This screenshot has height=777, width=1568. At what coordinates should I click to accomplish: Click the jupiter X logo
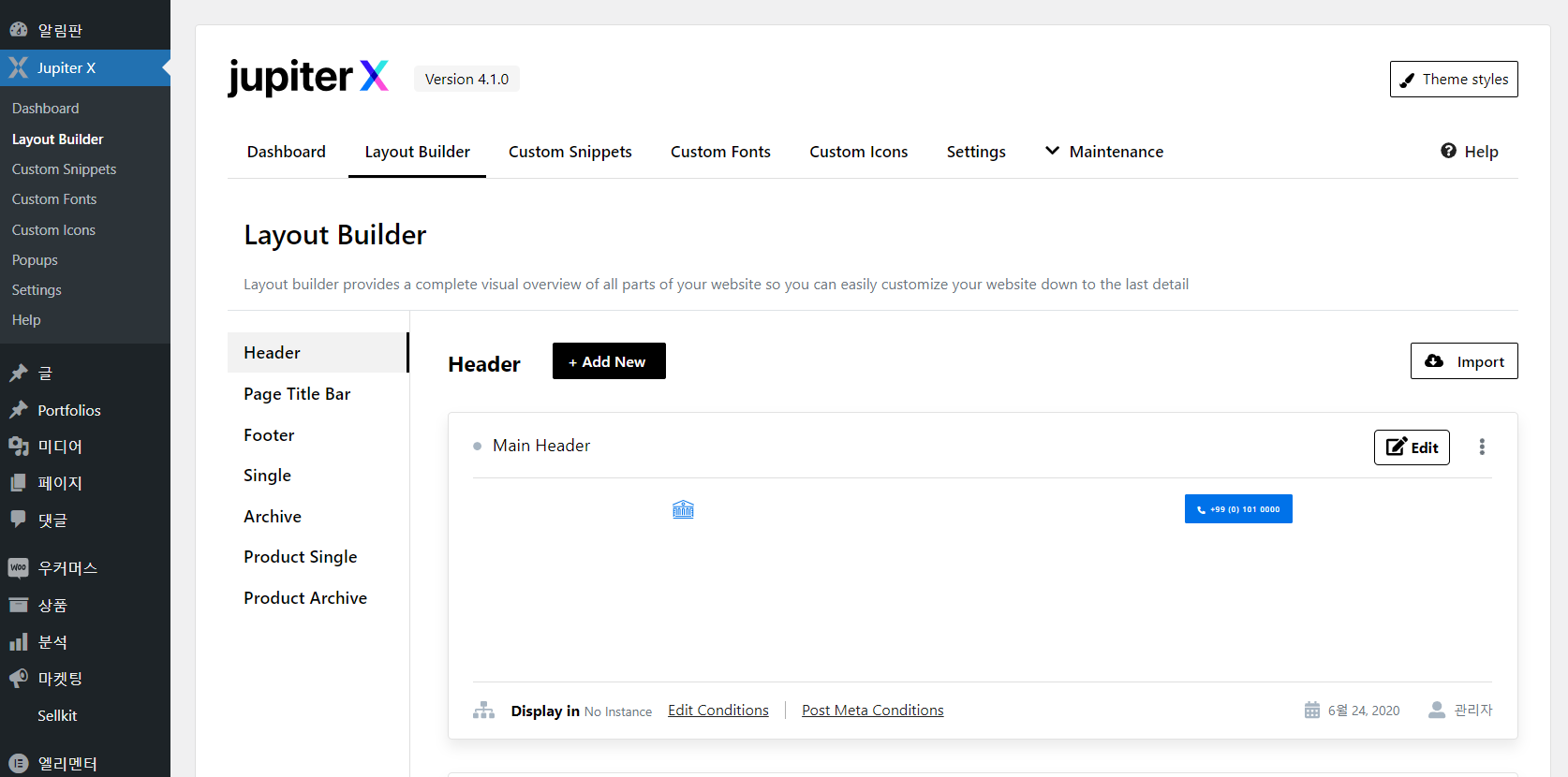308,77
